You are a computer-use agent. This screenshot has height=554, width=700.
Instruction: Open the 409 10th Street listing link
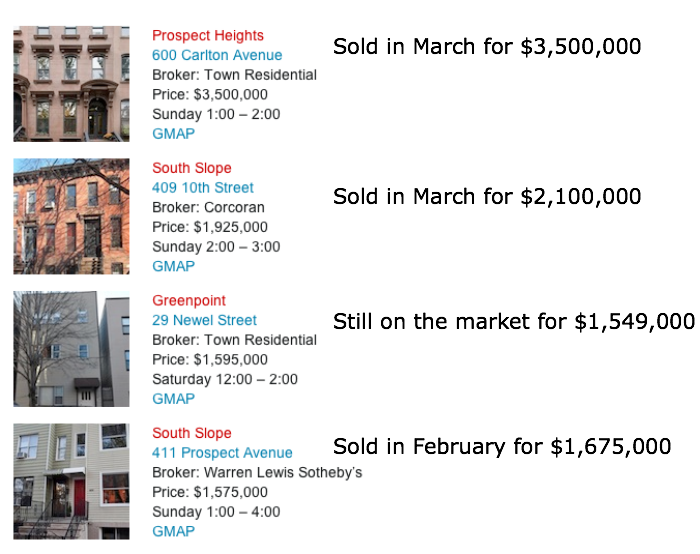[x=203, y=187]
